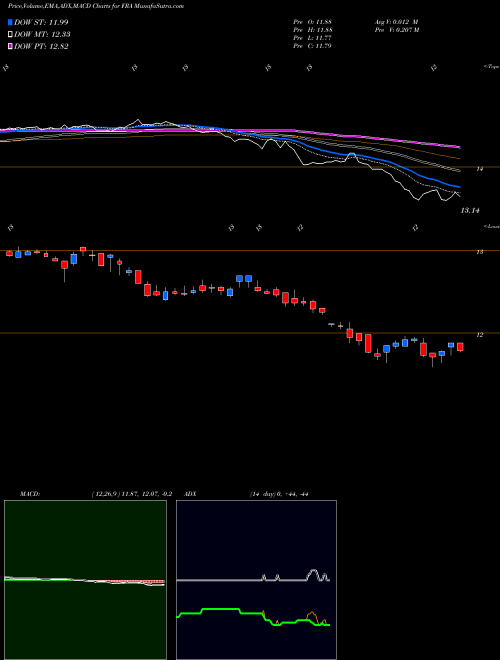Open the dark blue ADX indicator chart panel
The height and width of the screenshot is (660, 500).
[x=256, y=580]
